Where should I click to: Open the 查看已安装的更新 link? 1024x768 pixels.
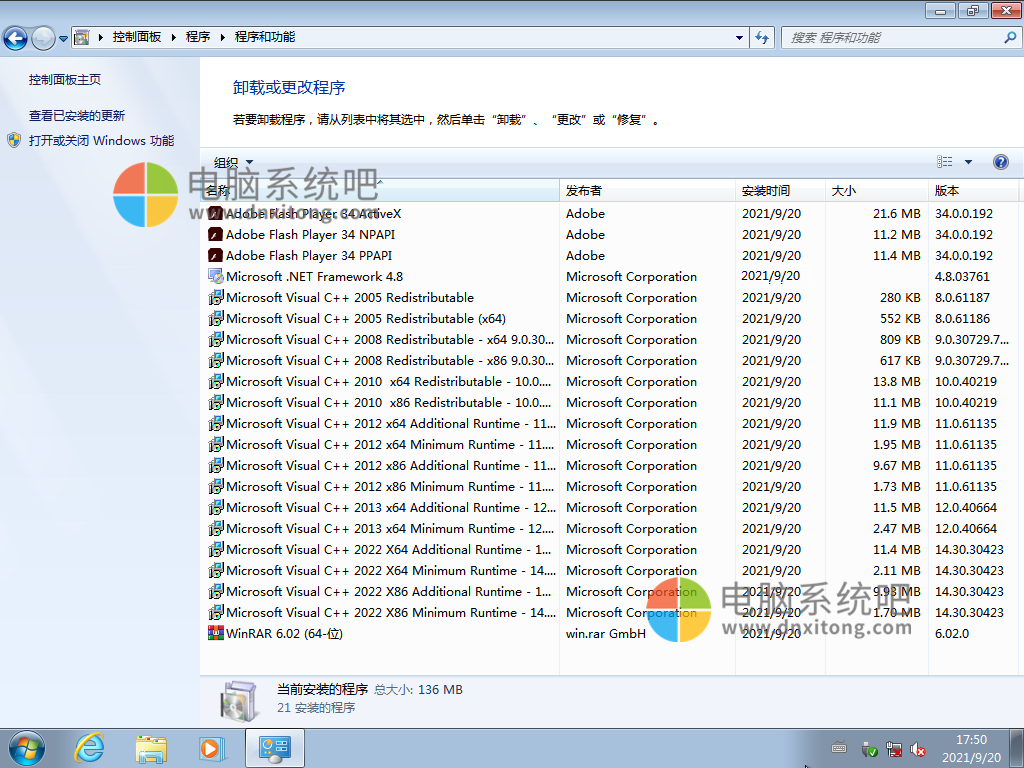[76, 116]
